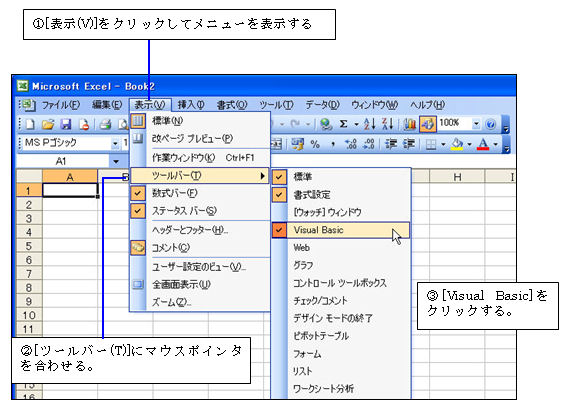Open the Chart Wizard icon
The width and height of the screenshot is (568, 417).
coord(409,124)
